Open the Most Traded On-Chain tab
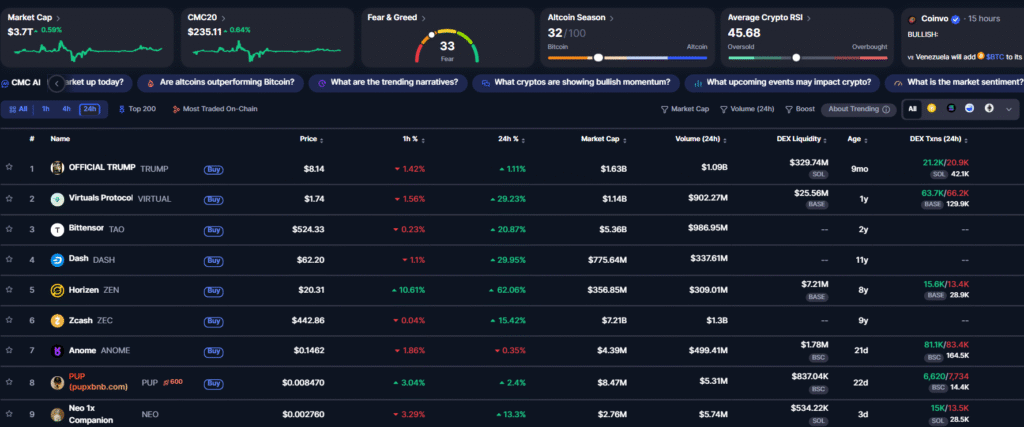The image size is (1024, 427). (215, 109)
